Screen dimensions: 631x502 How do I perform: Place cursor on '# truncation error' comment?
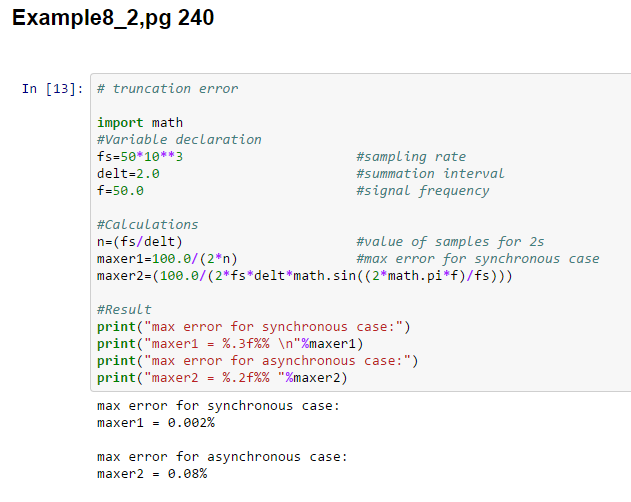pos(167,89)
